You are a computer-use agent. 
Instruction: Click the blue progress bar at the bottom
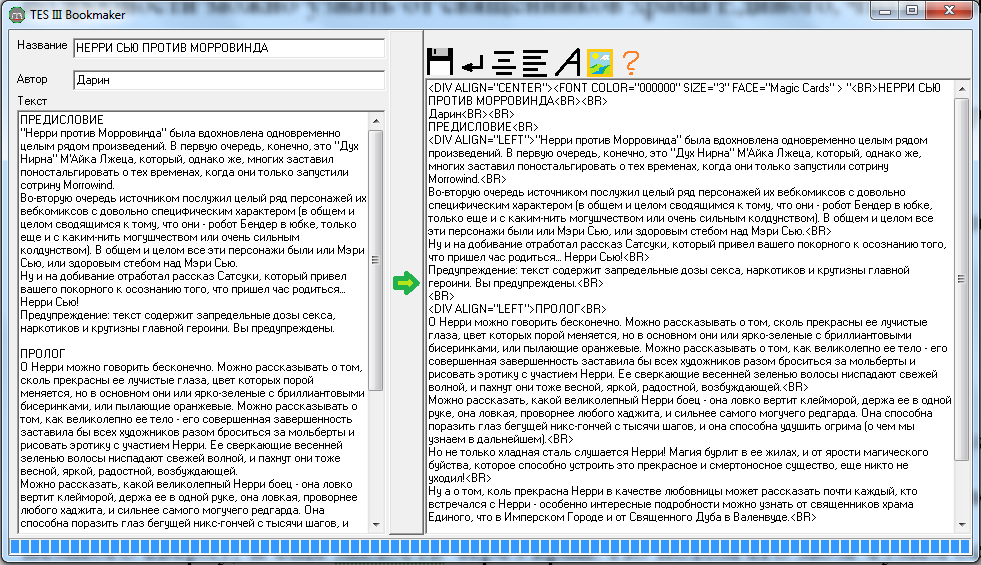pyautogui.click(x=490, y=547)
